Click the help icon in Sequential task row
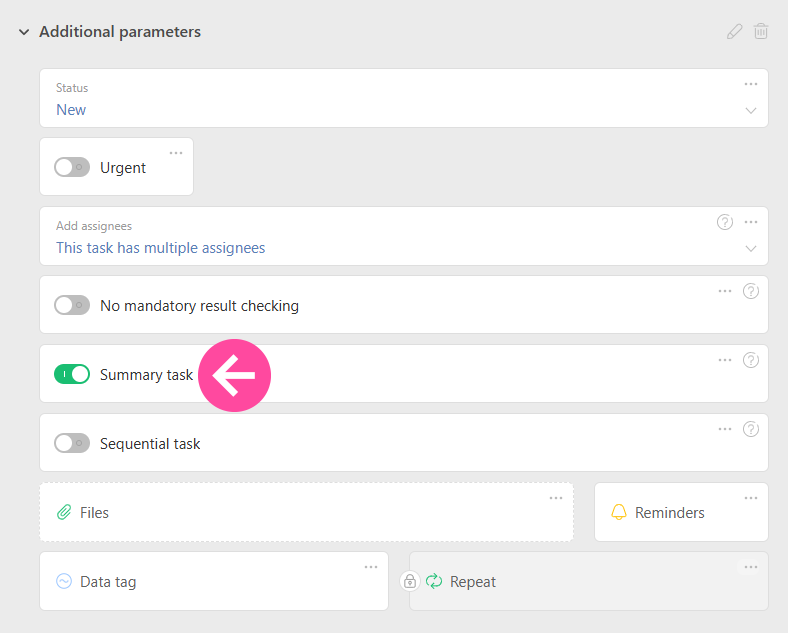Image resolution: width=788 pixels, height=633 pixels. [x=751, y=429]
